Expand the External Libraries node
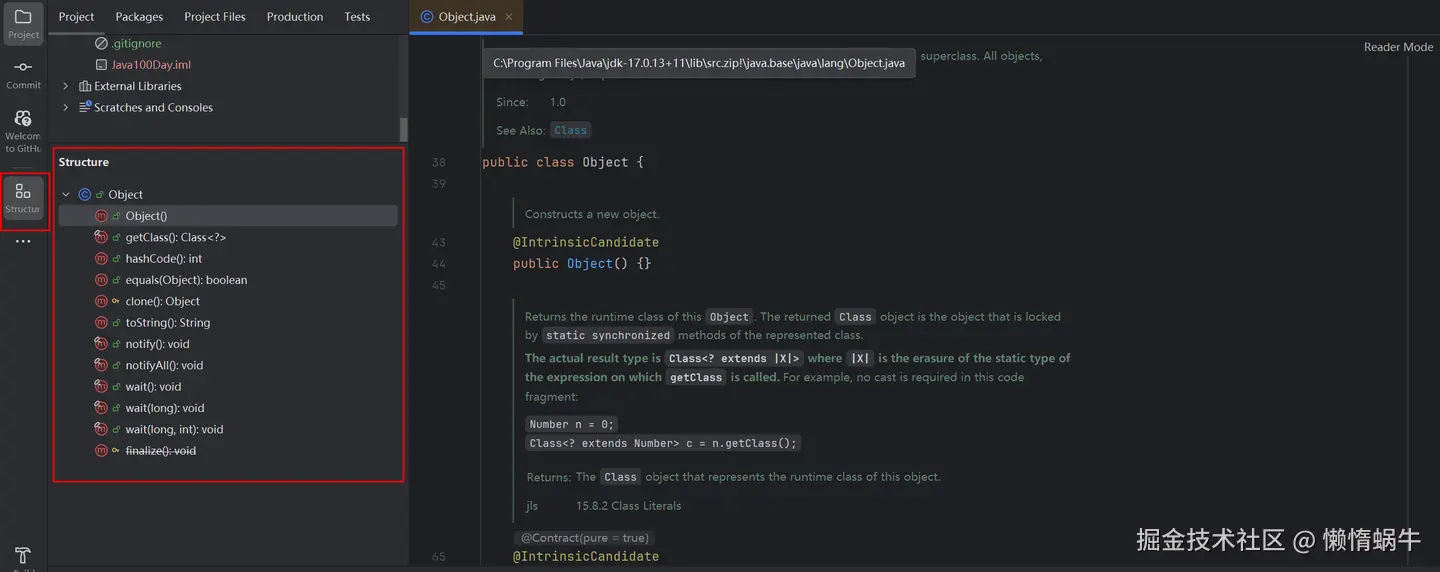The height and width of the screenshot is (572, 1440). click(x=66, y=87)
